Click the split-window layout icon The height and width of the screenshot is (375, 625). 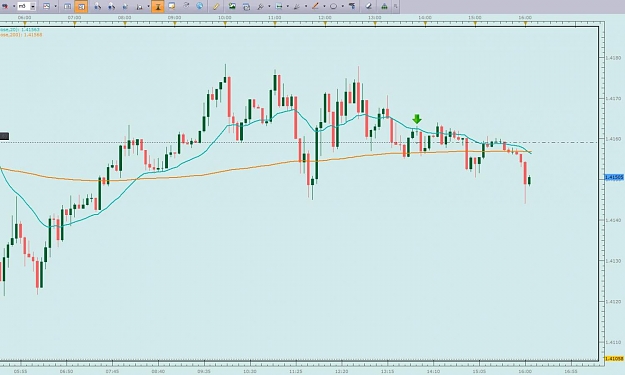coord(67,6)
